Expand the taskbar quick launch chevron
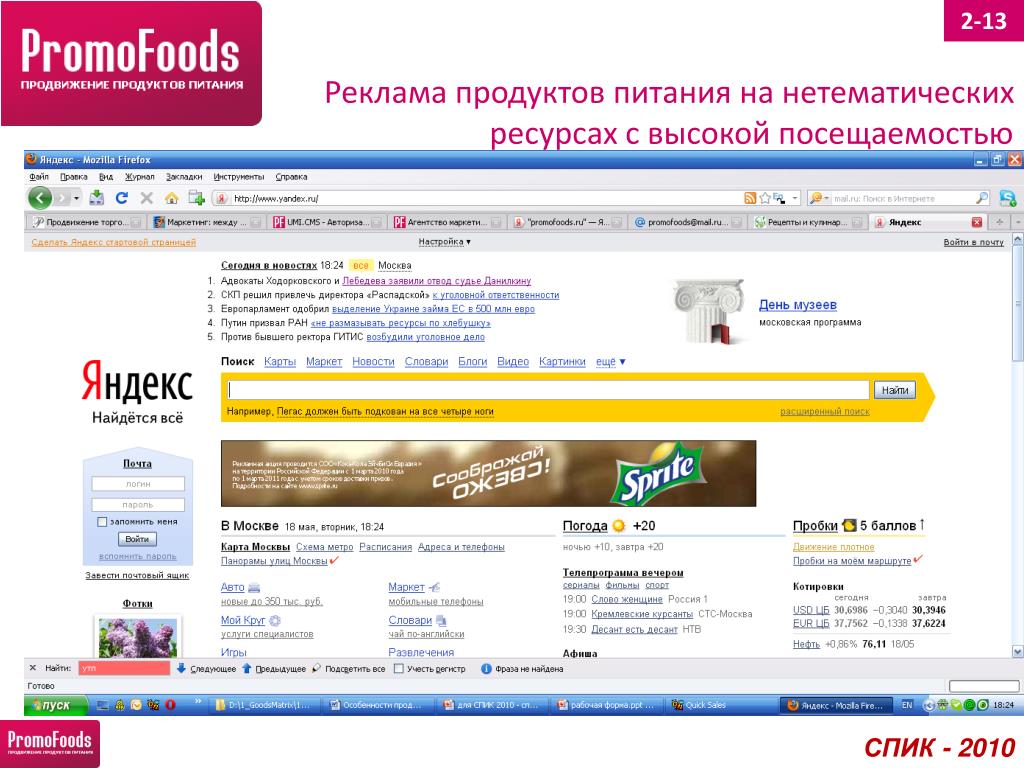 coord(198,702)
